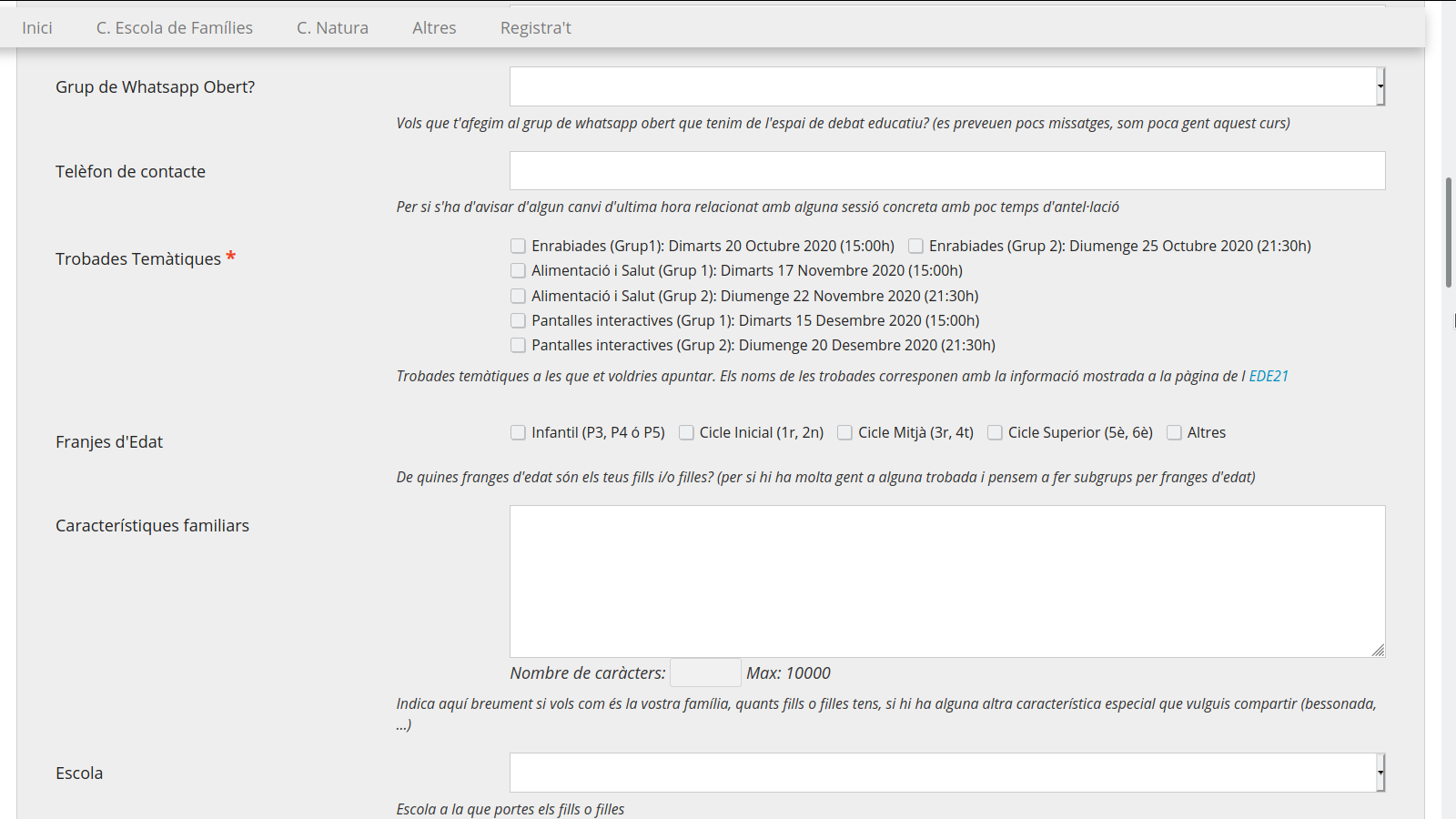Check Enrabiades (Grup 2) Diumenge 25 Octubre
The height and width of the screenshot is (819, 1456).
click(915, 246)
